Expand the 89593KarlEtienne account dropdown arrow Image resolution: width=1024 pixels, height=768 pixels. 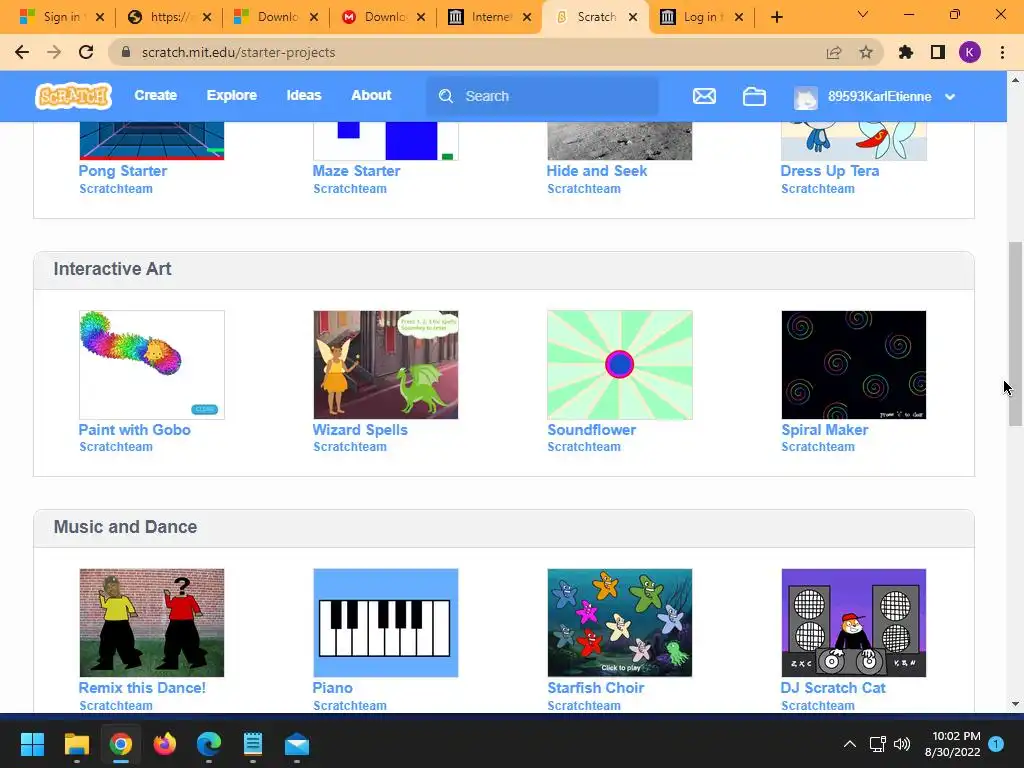[x=950, y=97]
